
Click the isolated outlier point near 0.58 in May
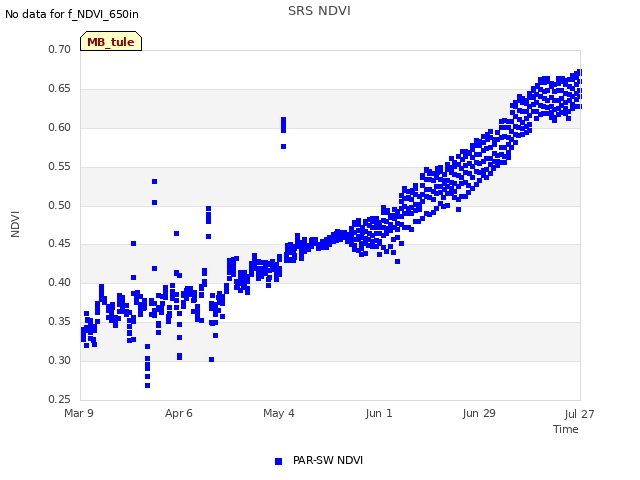click(283, 147)
